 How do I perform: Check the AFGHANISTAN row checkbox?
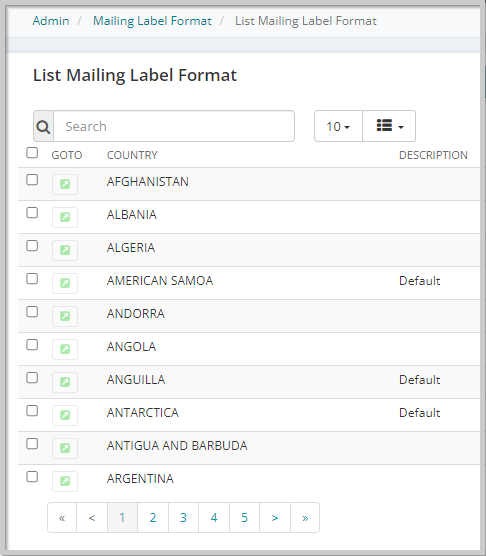pos(32,180)
